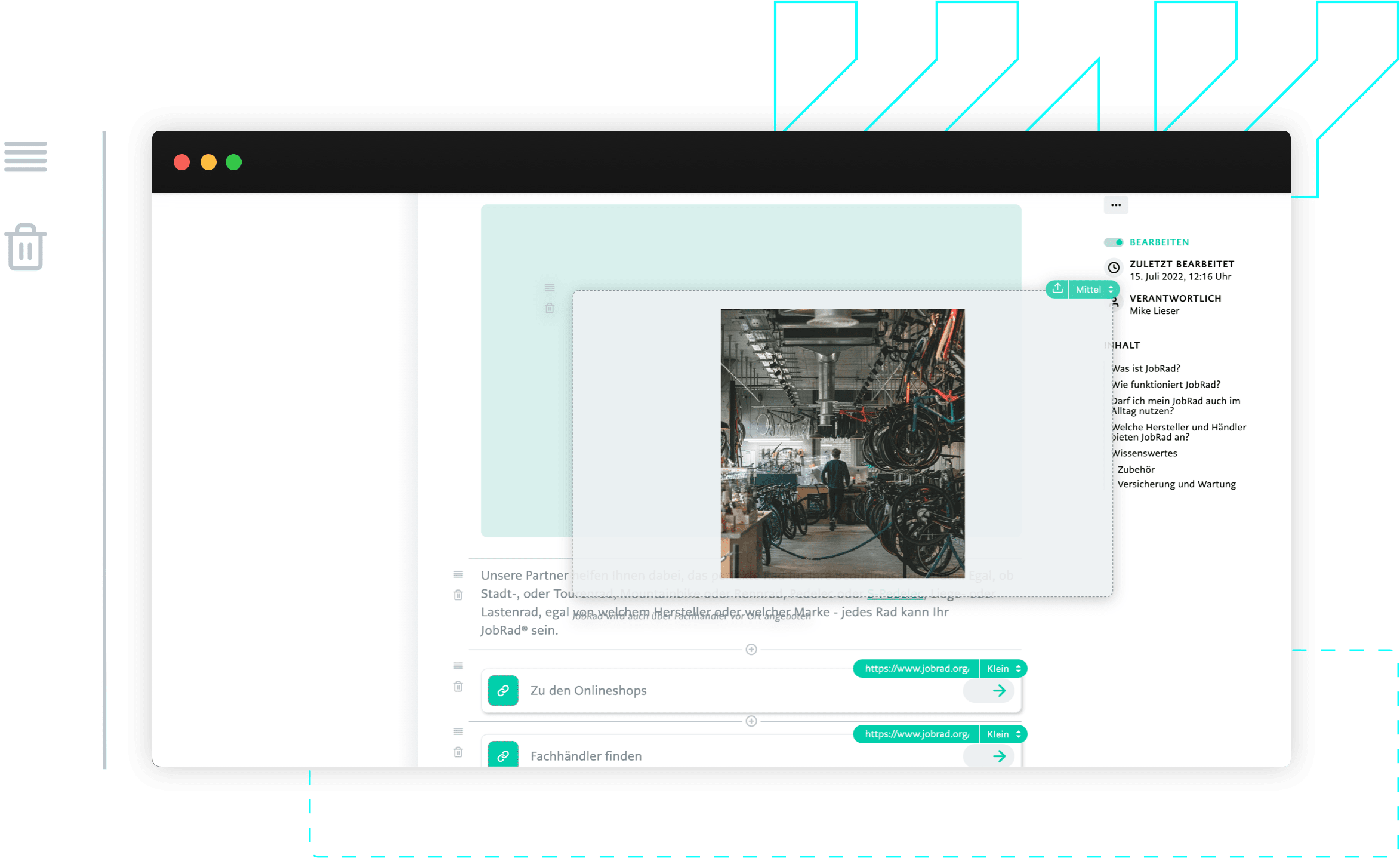Image resolution: width=1400 pixels, height=858 pixels.
Task: Click arrow button on Fachhändler finden
Action: 989,756
